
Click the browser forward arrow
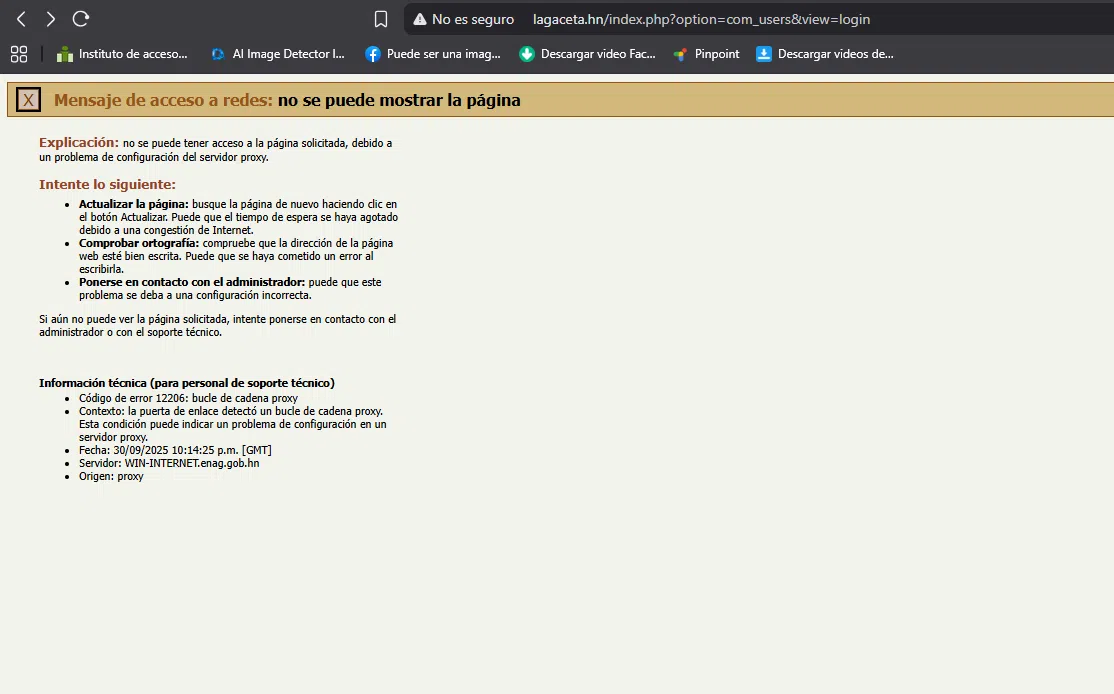point(51,19)
